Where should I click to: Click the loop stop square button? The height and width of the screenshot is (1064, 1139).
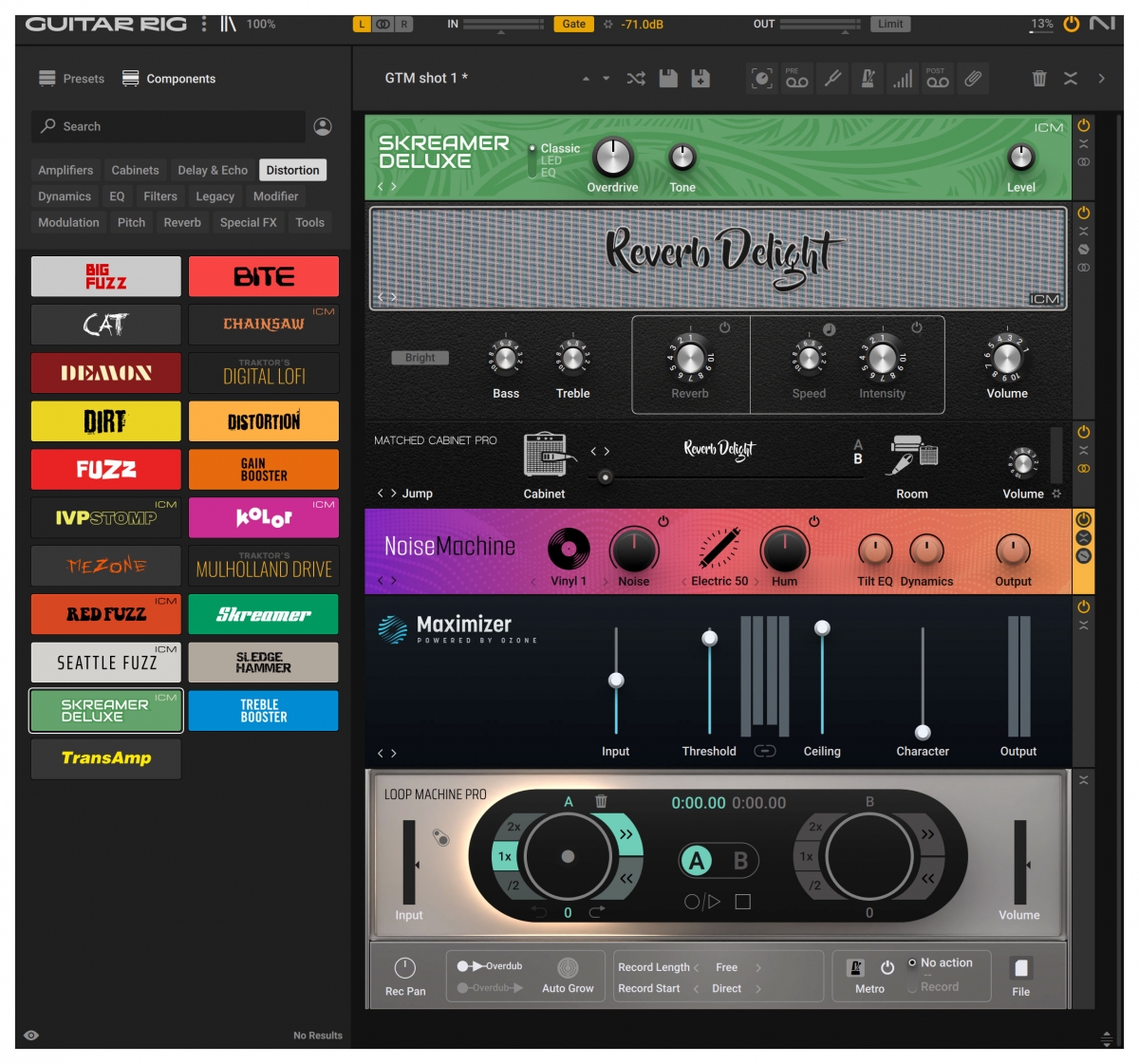pyautogui.click(x=743, y=902)
